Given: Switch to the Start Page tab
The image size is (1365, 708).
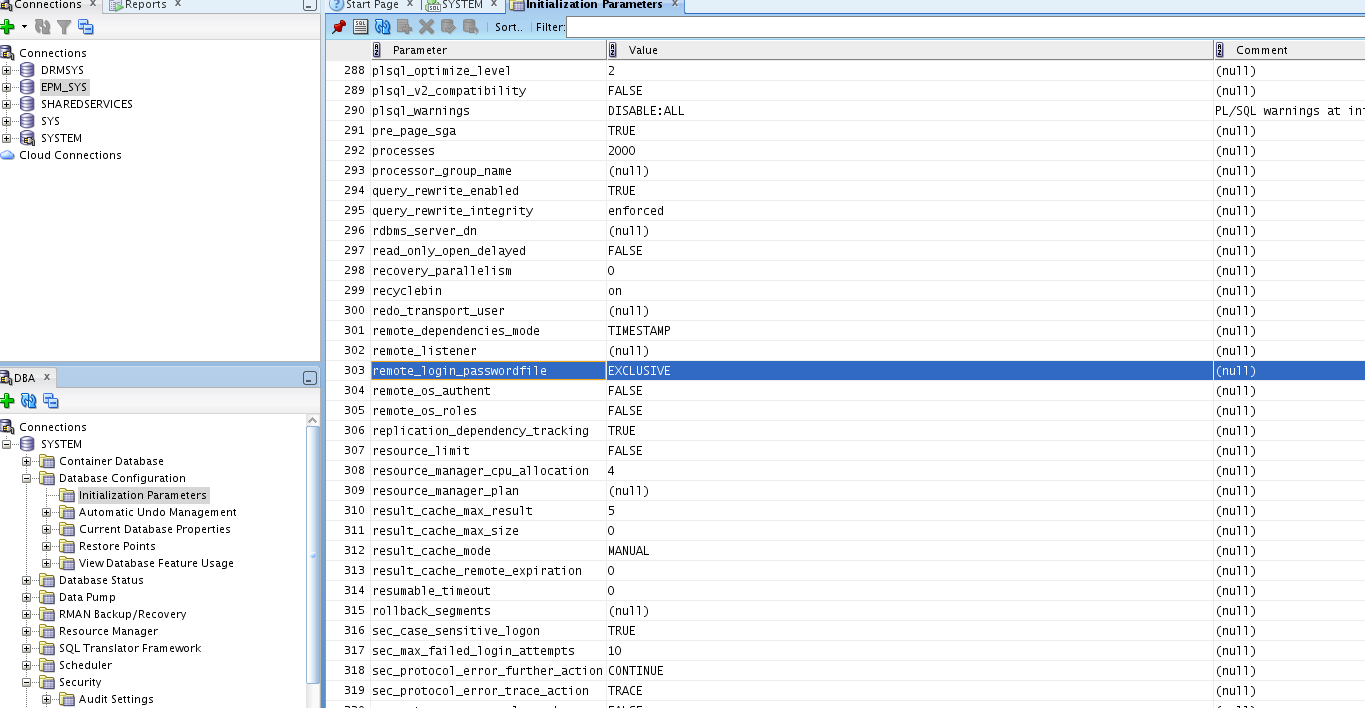Looking at the screenshot, I should tap(366, 5).
